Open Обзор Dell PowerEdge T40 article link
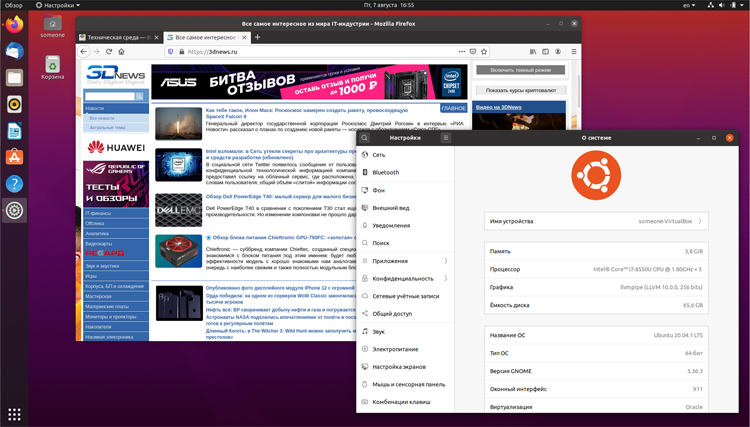 (x=281, y=197)
